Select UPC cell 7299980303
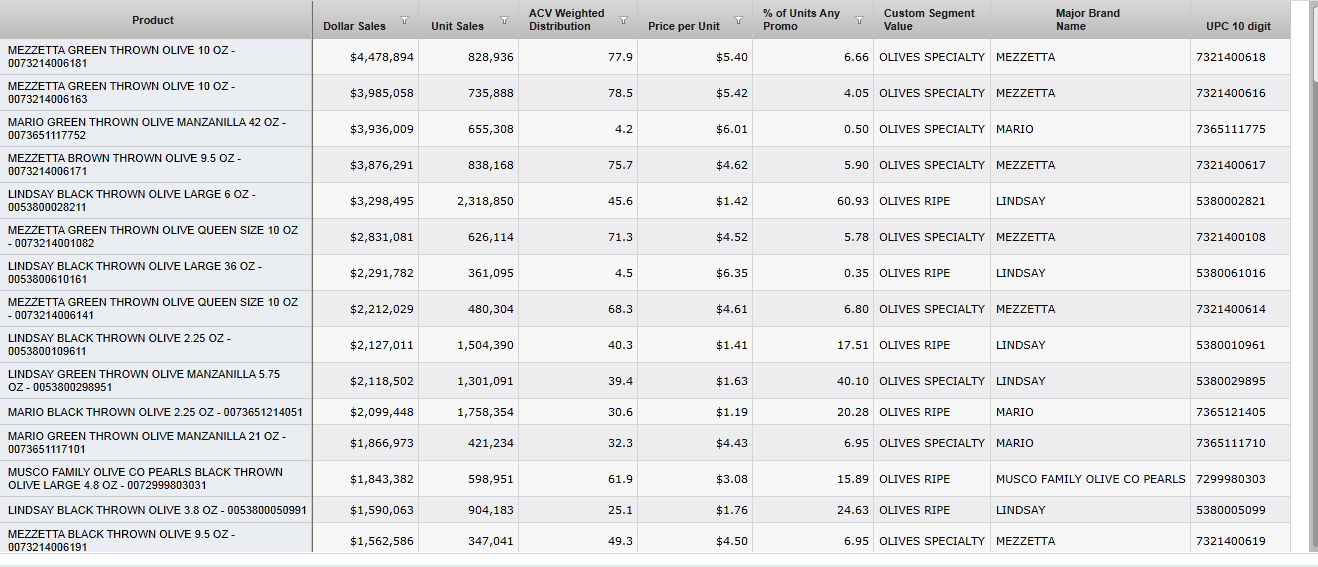1318x567 pixels. pos(1230,479)
